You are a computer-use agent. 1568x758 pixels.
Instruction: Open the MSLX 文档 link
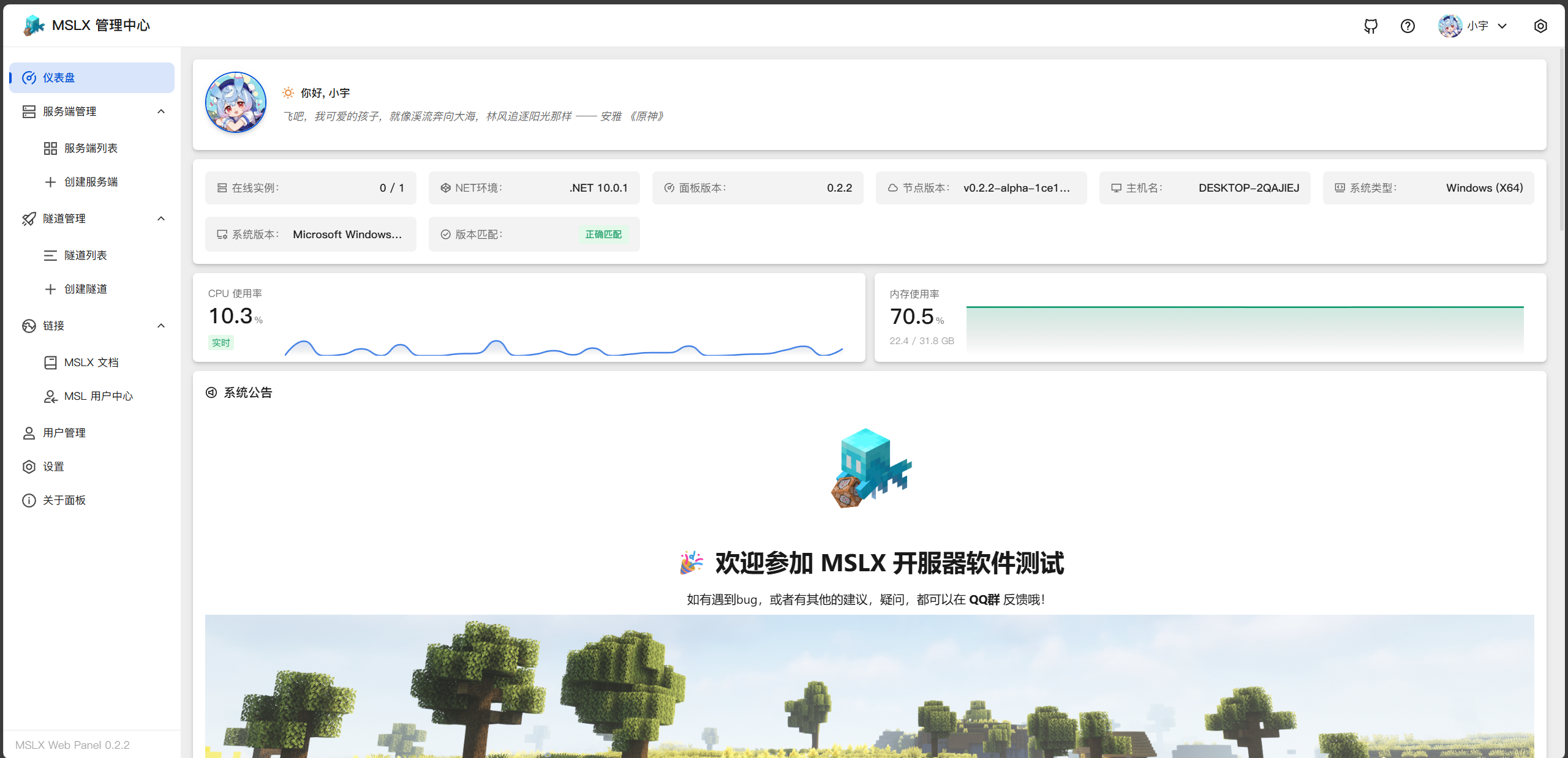point(91,362)
